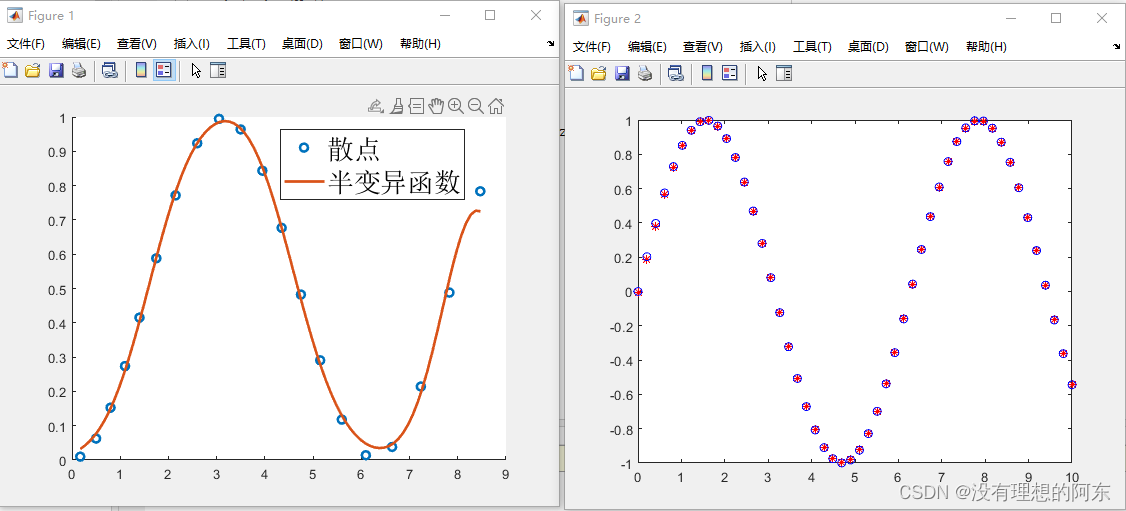Open 窗口(W) menu in Figure 2
This screenshot has height=511, width=1126.
tap(926, 47)
